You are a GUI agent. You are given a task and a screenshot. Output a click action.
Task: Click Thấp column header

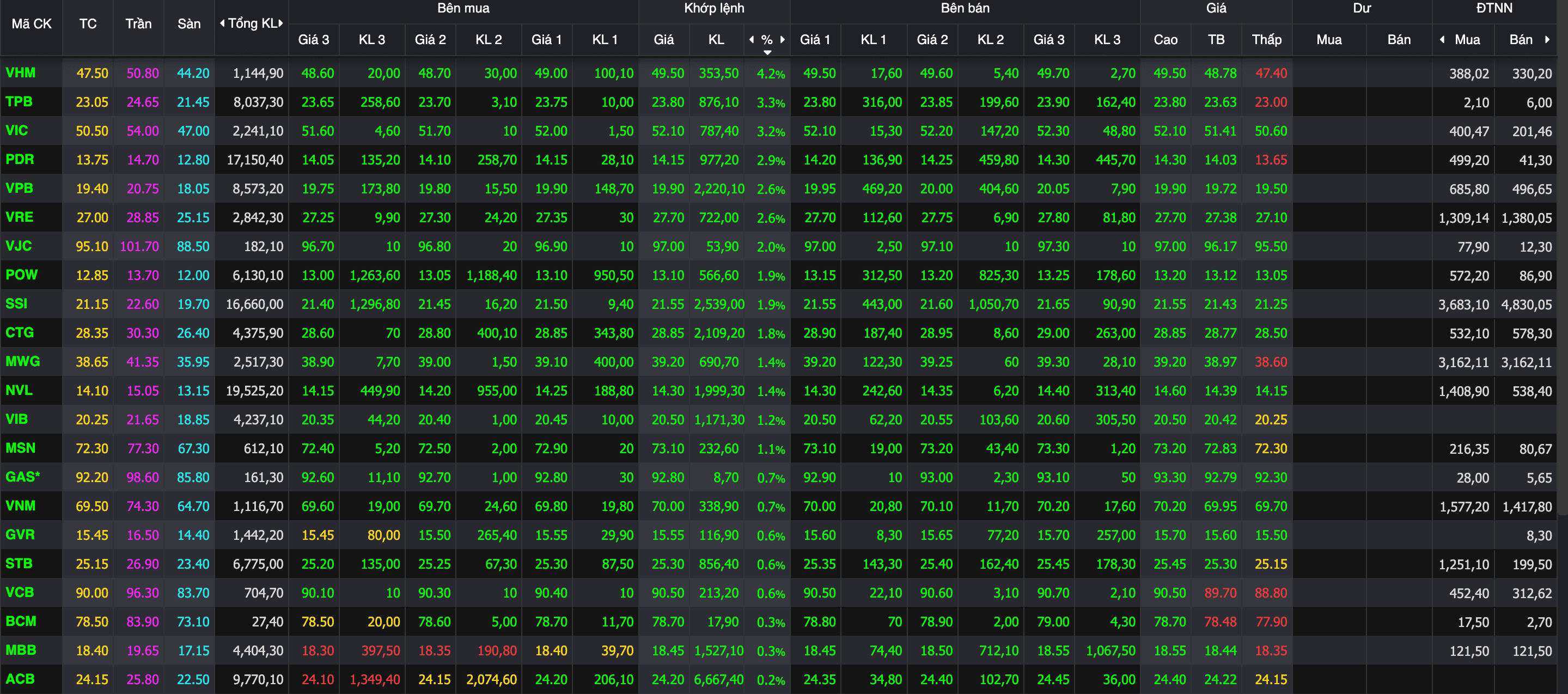1266,40
